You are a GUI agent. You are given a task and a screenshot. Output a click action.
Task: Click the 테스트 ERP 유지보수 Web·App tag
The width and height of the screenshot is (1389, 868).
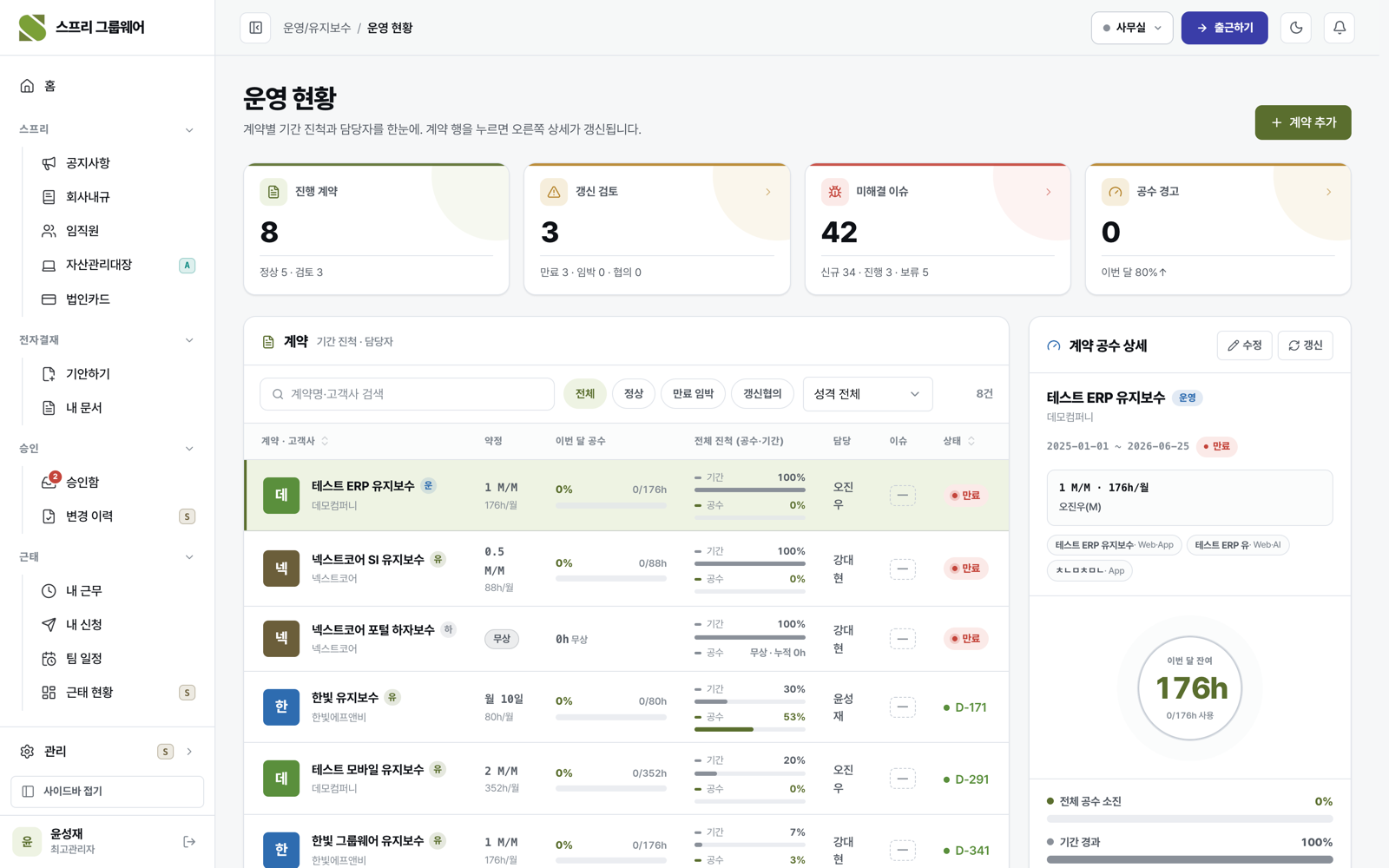(x=1114, y=545)
